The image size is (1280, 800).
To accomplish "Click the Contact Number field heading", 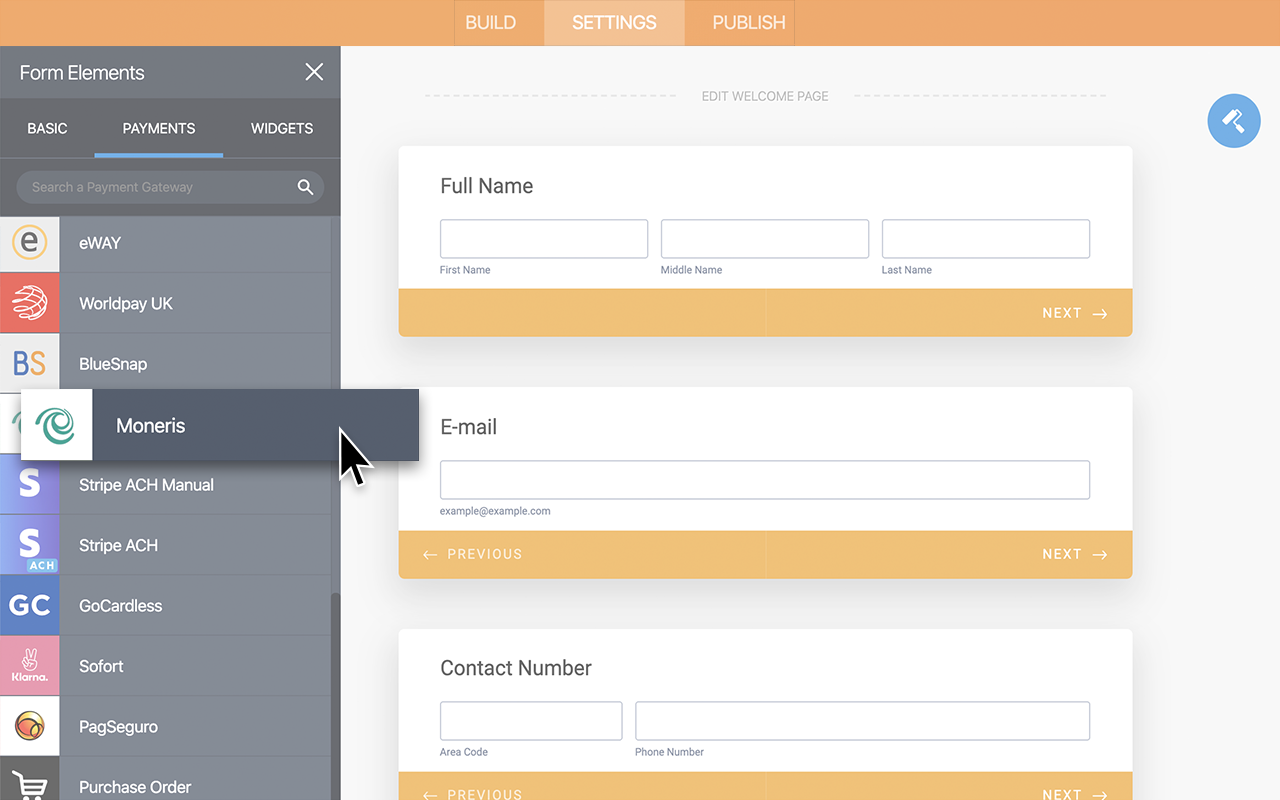I will click(516, 668).
